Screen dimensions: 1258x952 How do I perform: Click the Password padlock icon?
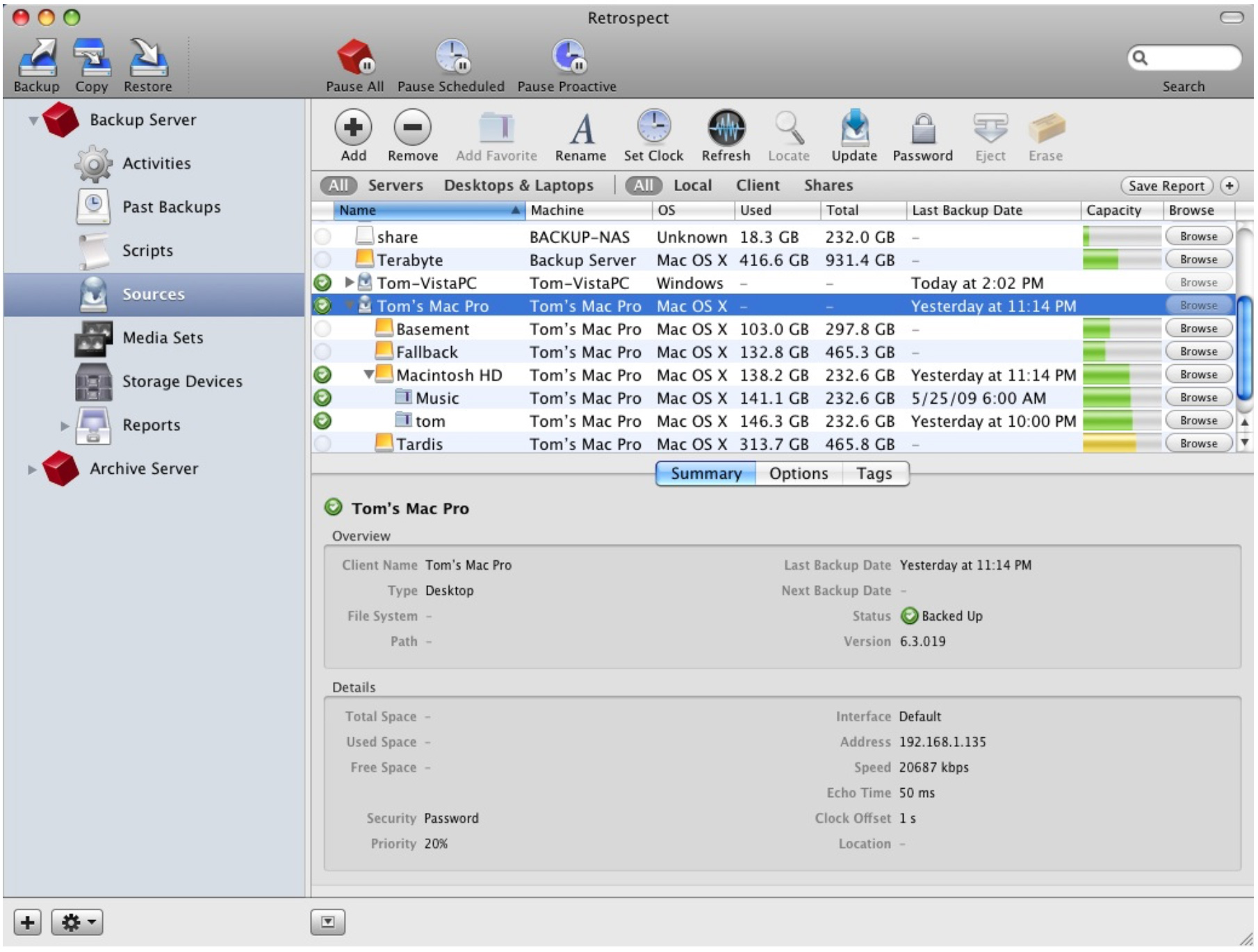(x=923, y=129)
